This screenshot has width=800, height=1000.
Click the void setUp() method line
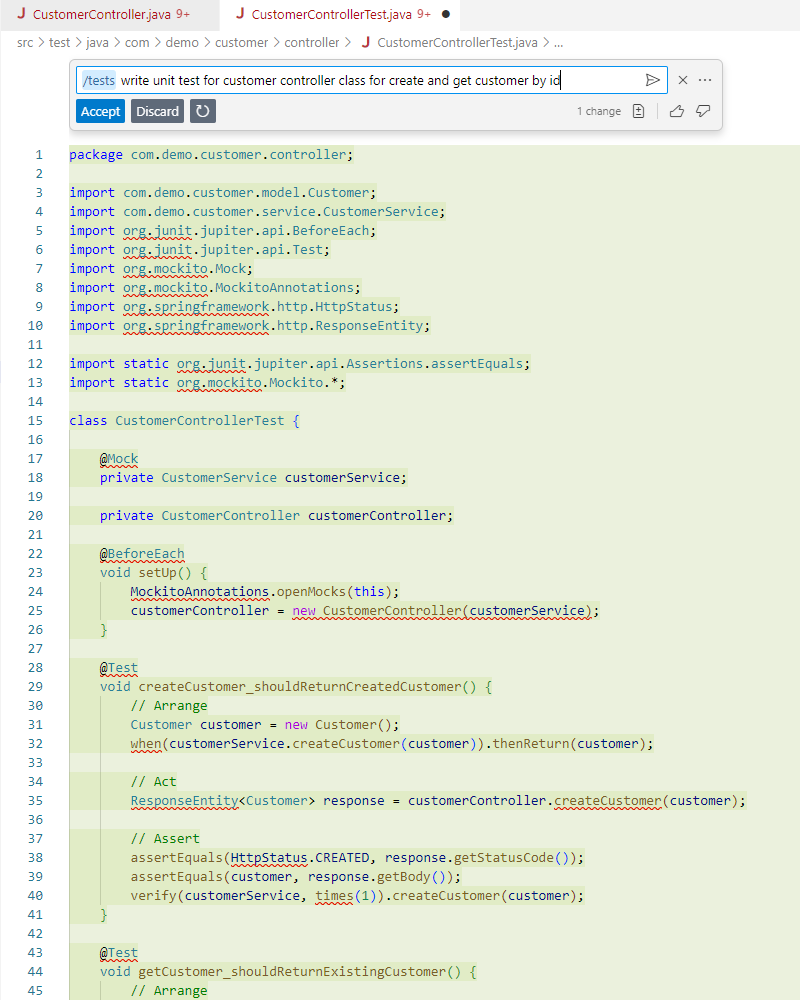tap(153, 573)
